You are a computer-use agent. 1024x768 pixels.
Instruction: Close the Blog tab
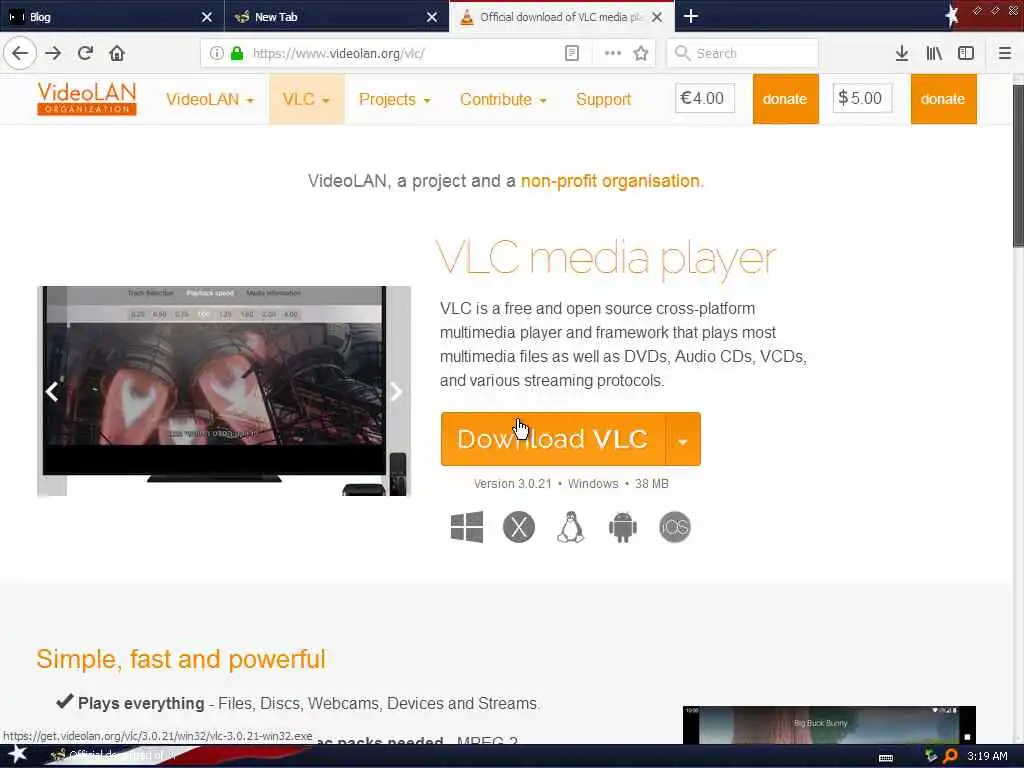point(207,17)
